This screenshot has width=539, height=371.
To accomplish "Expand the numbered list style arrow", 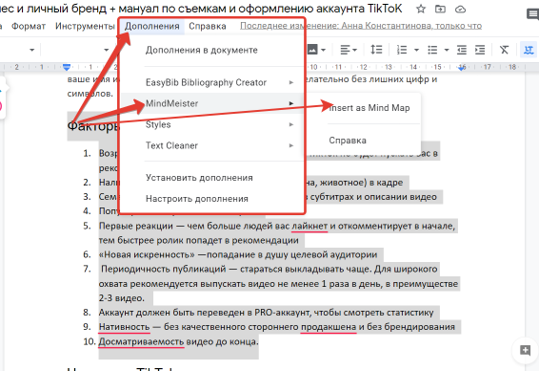I will point(416,50).
